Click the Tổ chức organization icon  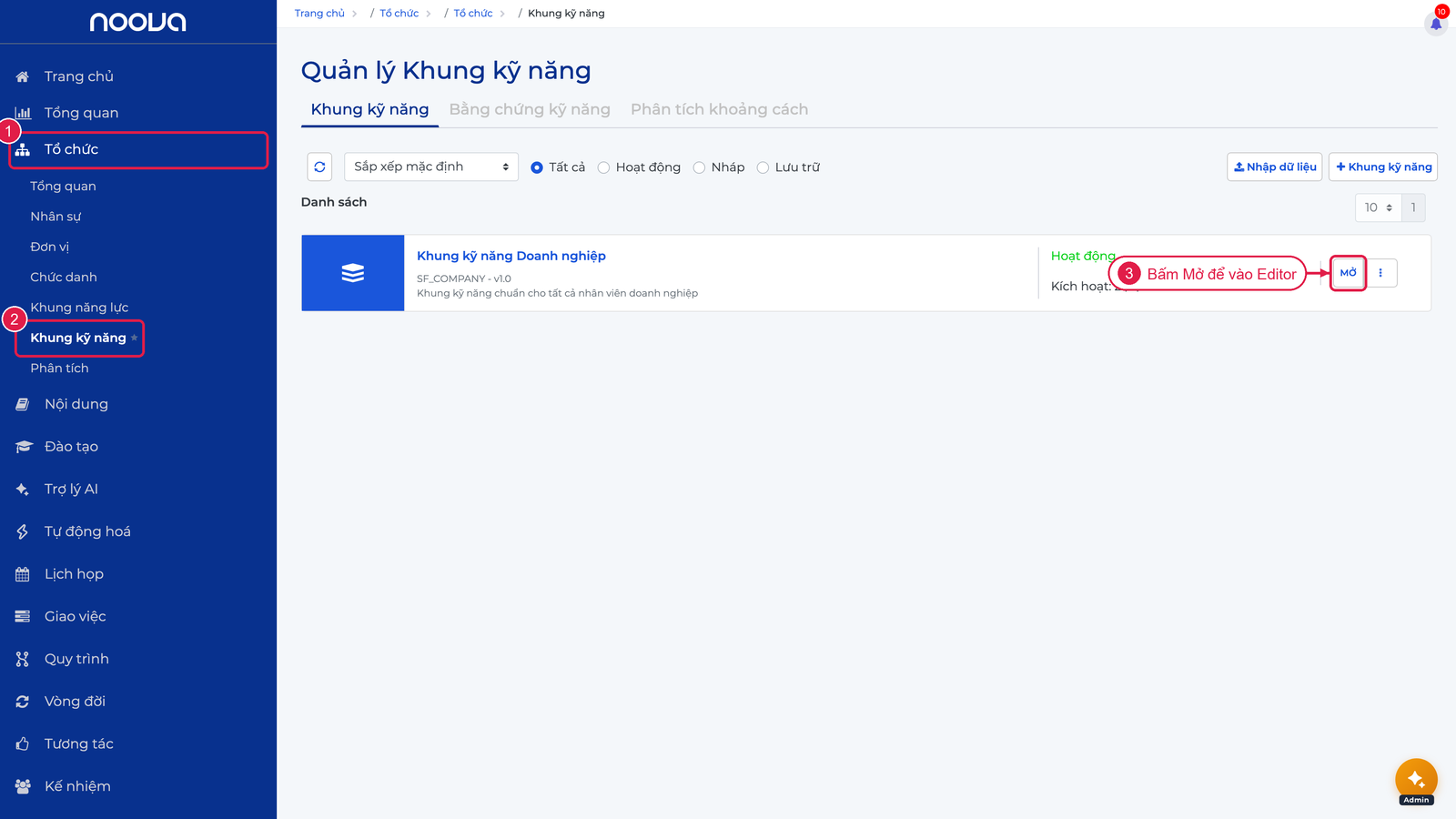tap(23, 149)
